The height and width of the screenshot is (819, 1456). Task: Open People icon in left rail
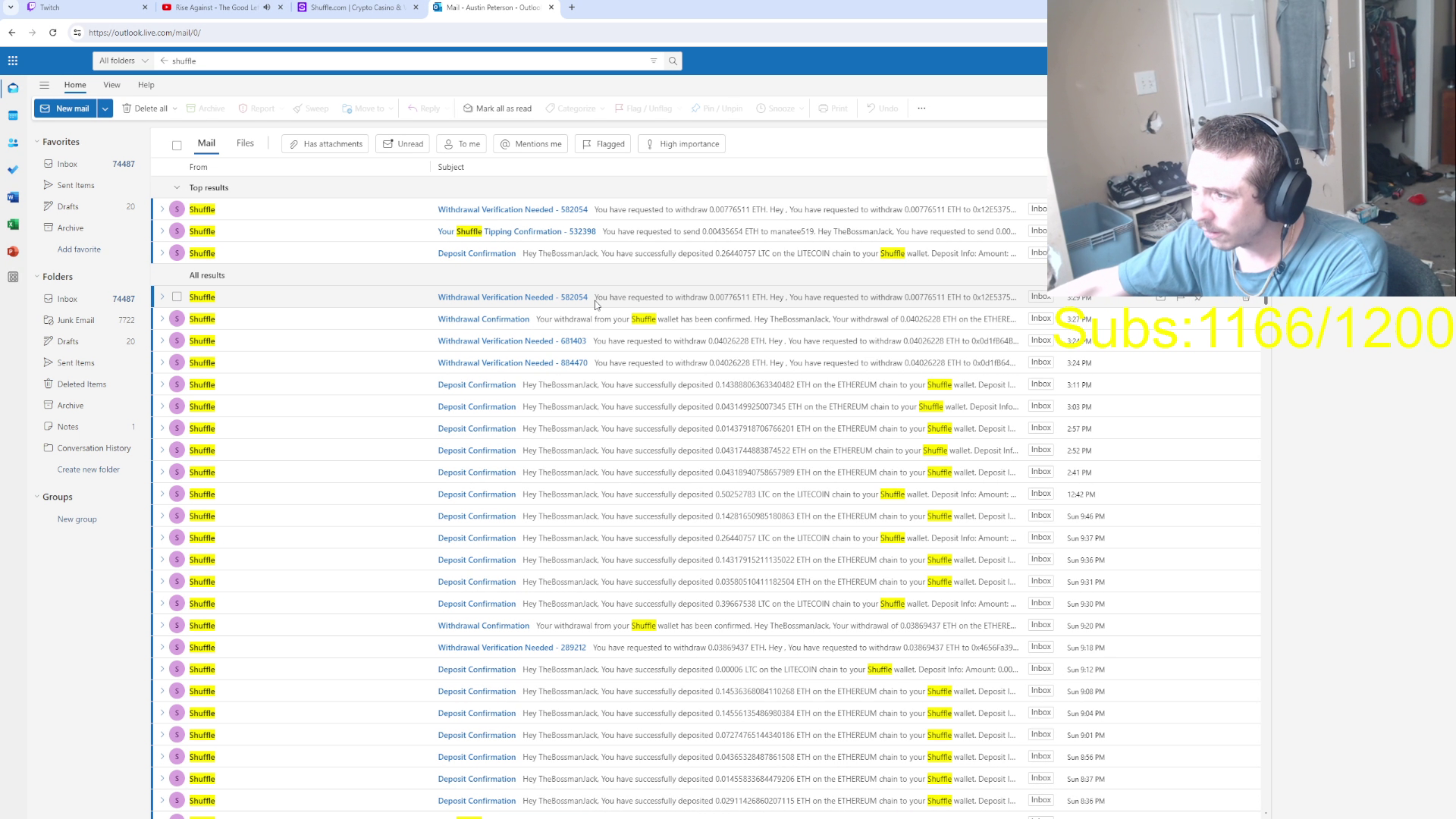coord(13,143)
